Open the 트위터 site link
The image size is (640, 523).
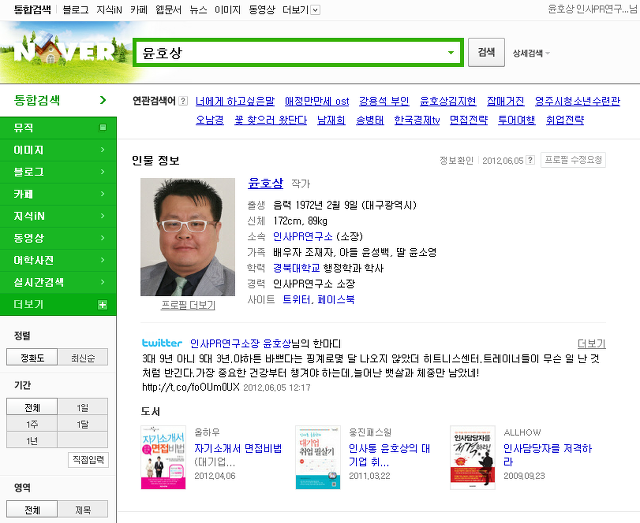[x=296, y=299]
